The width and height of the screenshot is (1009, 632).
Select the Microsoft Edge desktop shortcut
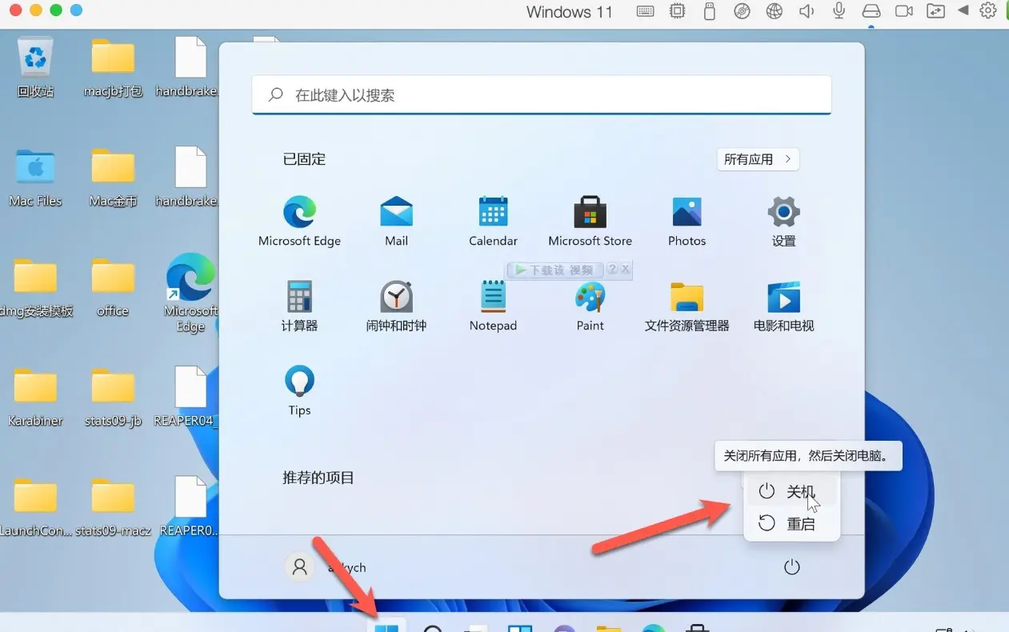pos(190,292)
